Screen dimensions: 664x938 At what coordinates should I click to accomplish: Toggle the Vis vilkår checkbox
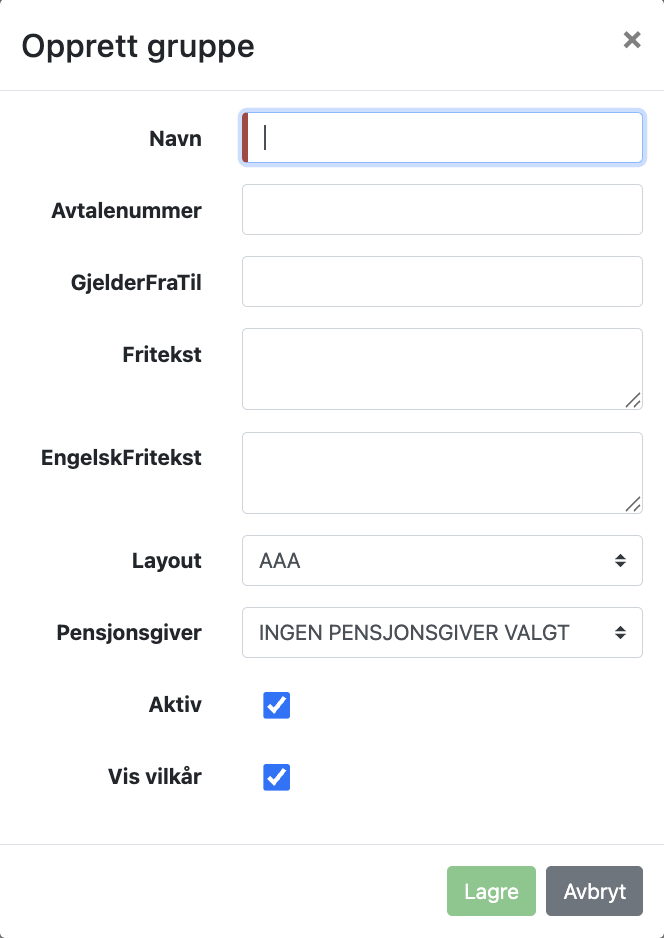point(277,777)
